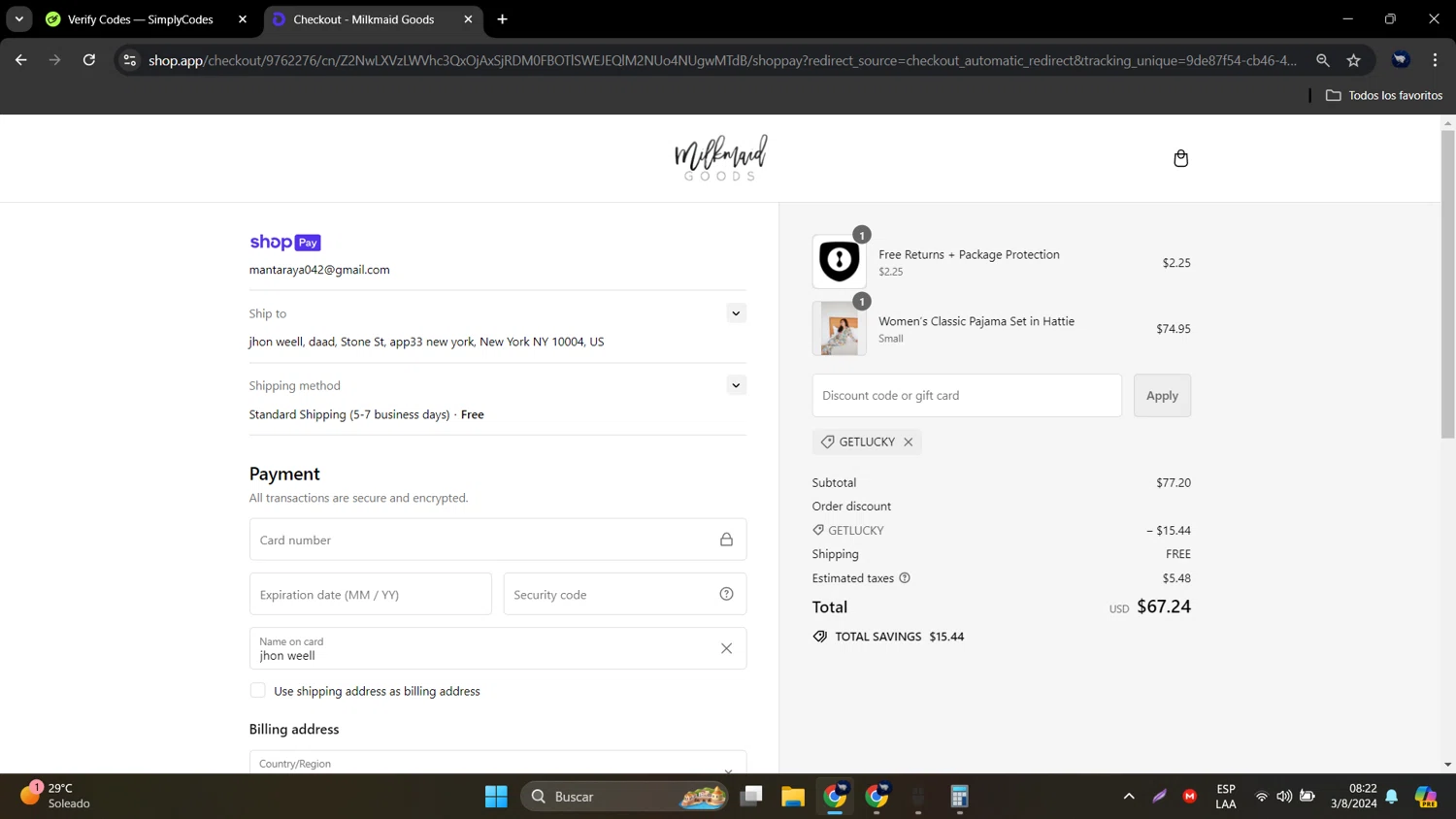Open File Explorer from the taskbar
The width and height of the screenshot is (1456, 819).
(x=793, y=797)
